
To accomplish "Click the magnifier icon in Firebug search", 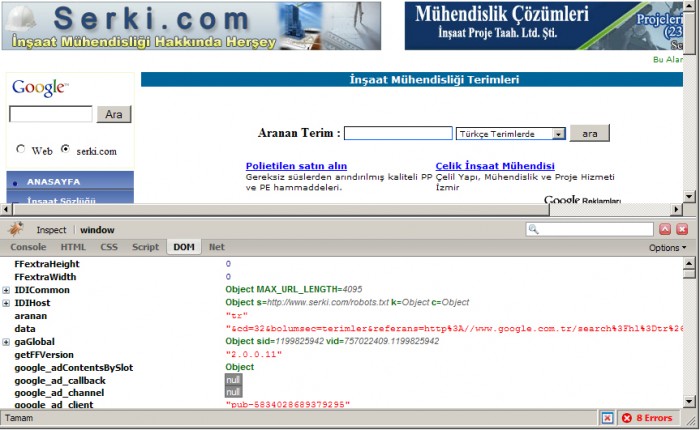I will [533, 230].
